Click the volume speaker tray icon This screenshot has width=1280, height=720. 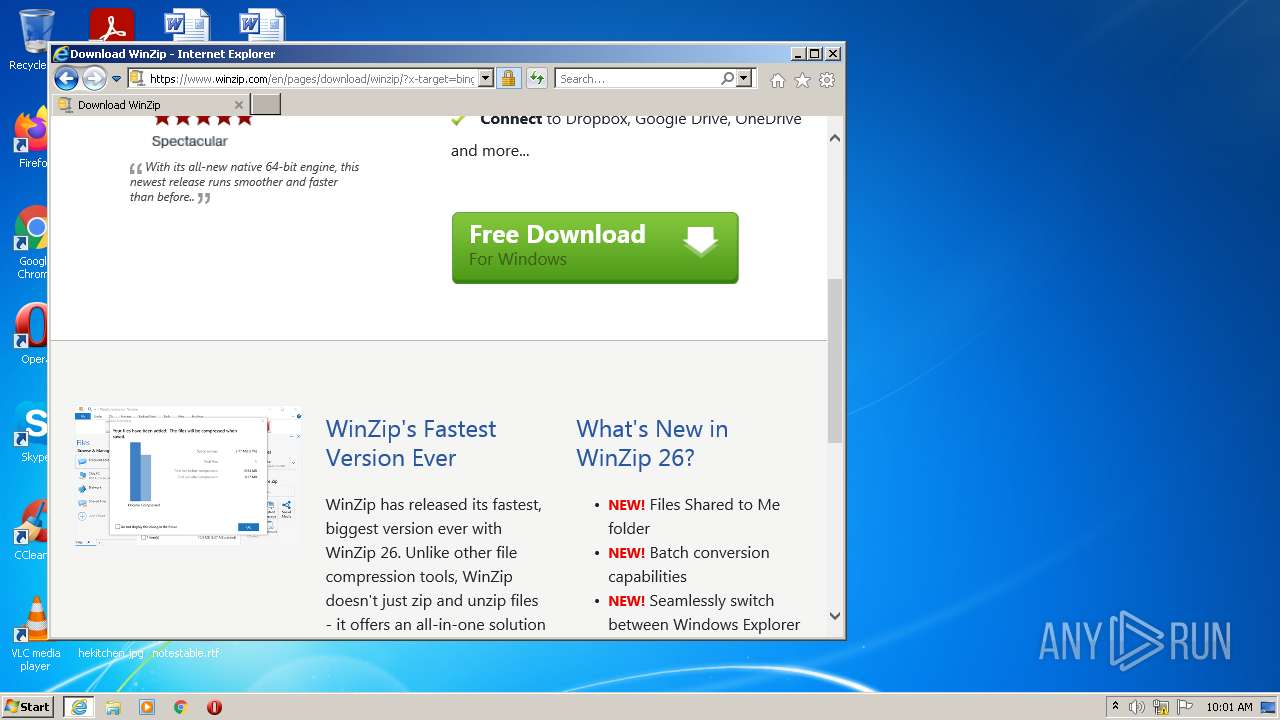pyautogui.click(x=1137, y=707)
